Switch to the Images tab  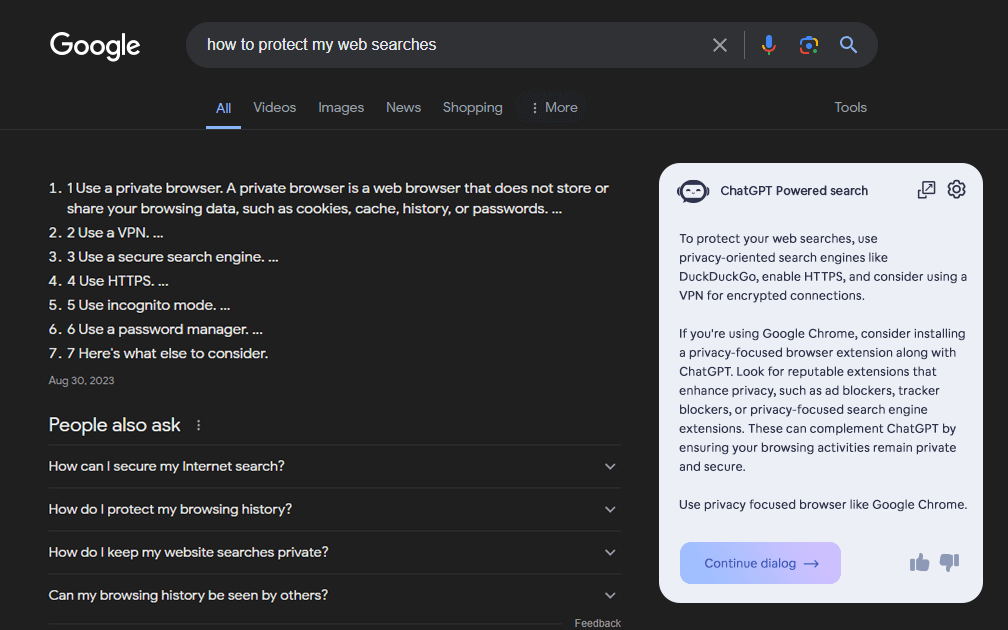[341, 108]
